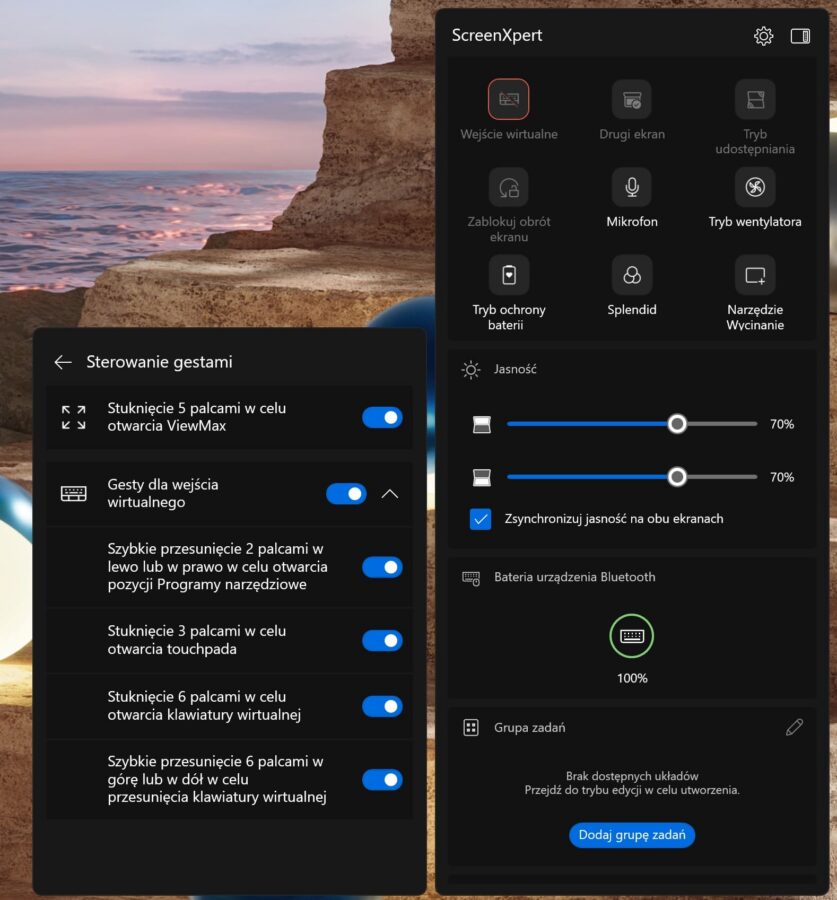Click the panel dock icon beside settings

pos(800,36)
